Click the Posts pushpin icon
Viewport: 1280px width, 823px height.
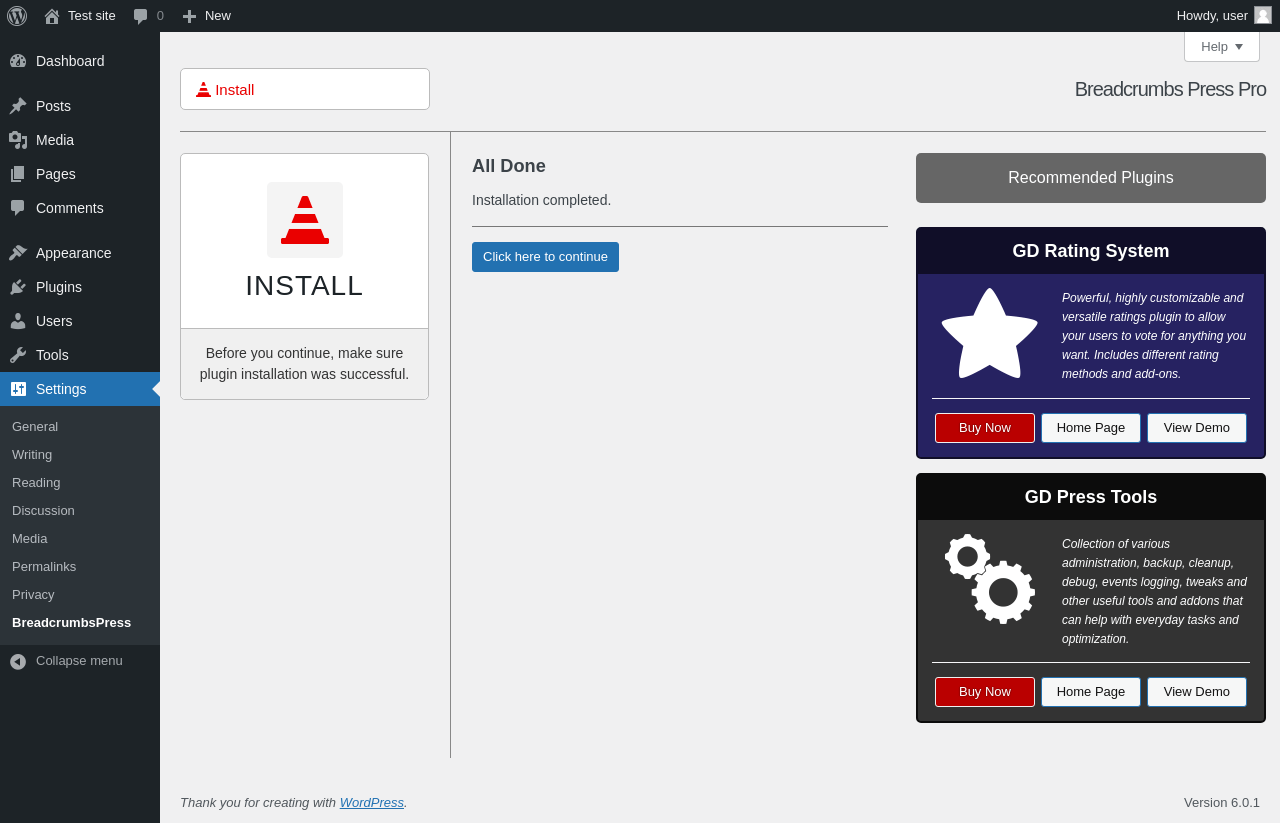[x=18, y=106]
